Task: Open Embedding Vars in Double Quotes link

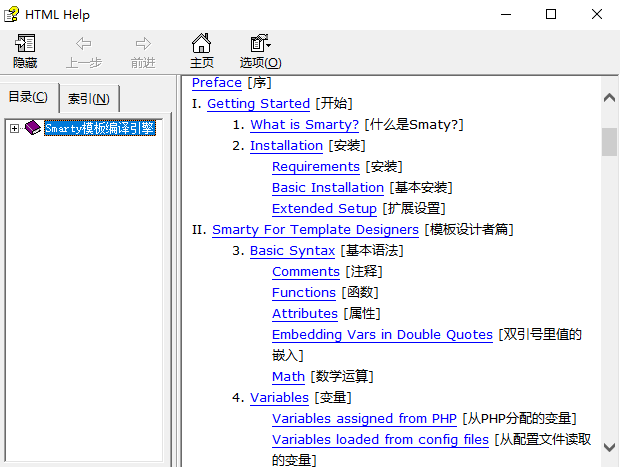Action: (382, 335)
